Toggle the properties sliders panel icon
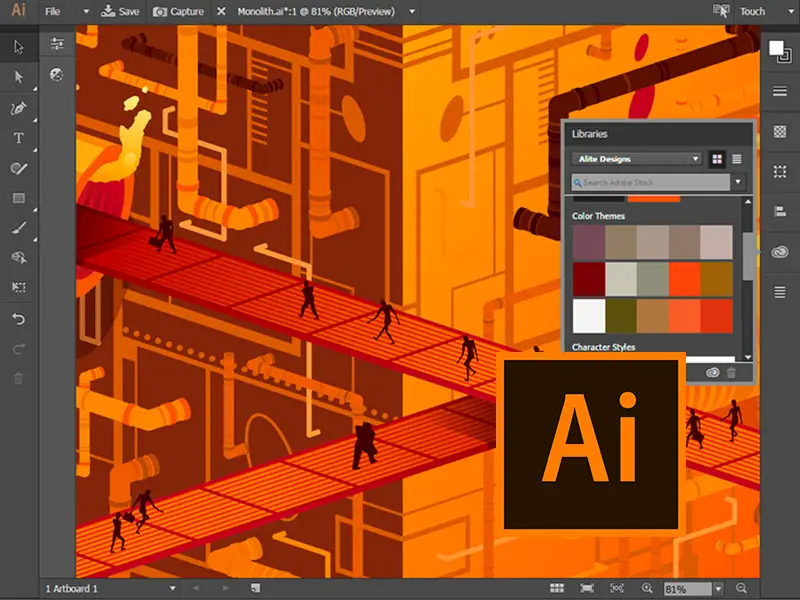Viewport: 800px width, 600px height. coord(57,45)
